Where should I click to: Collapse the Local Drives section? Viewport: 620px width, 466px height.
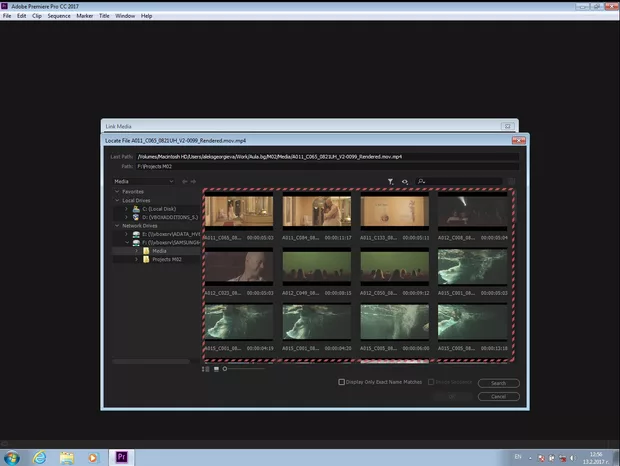[x=117, y=200]
